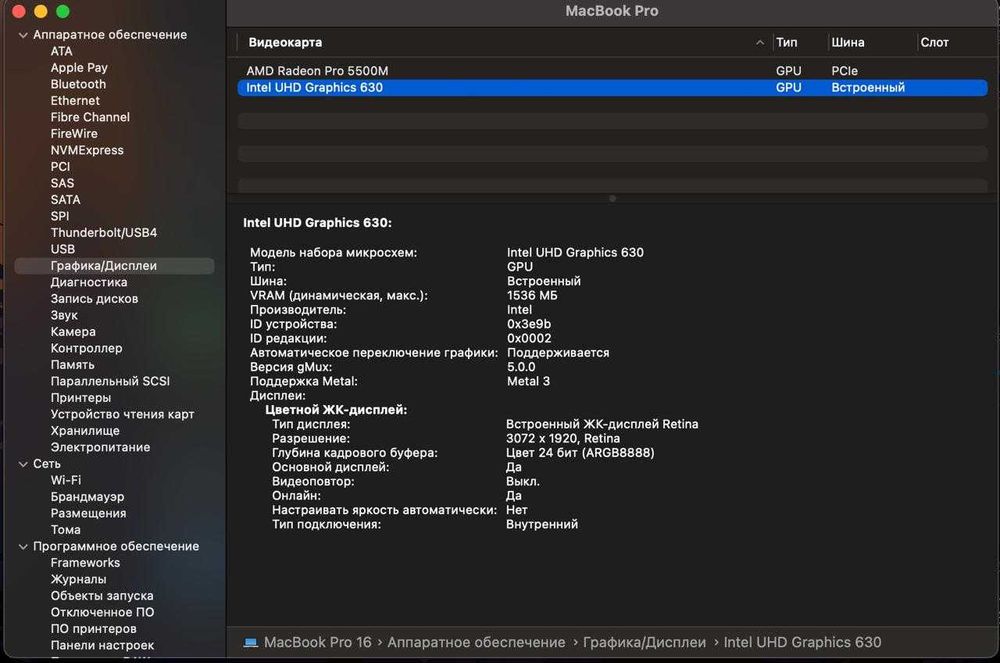The width and height of the screenshot is (1000, 663).
Task: Click the Цветной ЖК-дисплей heading
Action: tap(336, 410)
